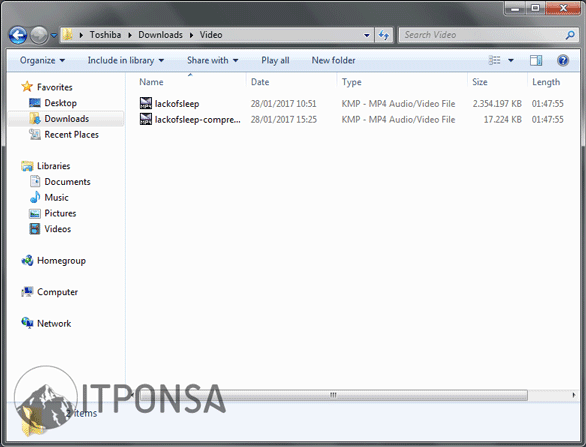The image size is (586, 447).
Task: Open Recent Places in Favorites
Action: [x=71, y=135]
